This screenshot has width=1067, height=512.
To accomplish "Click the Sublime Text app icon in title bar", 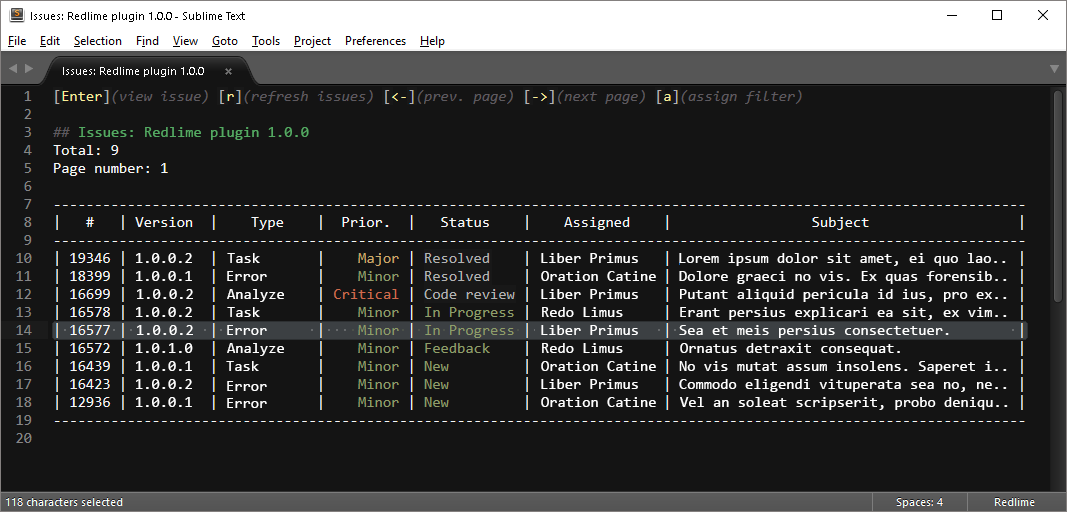I will tap(17, 15).
